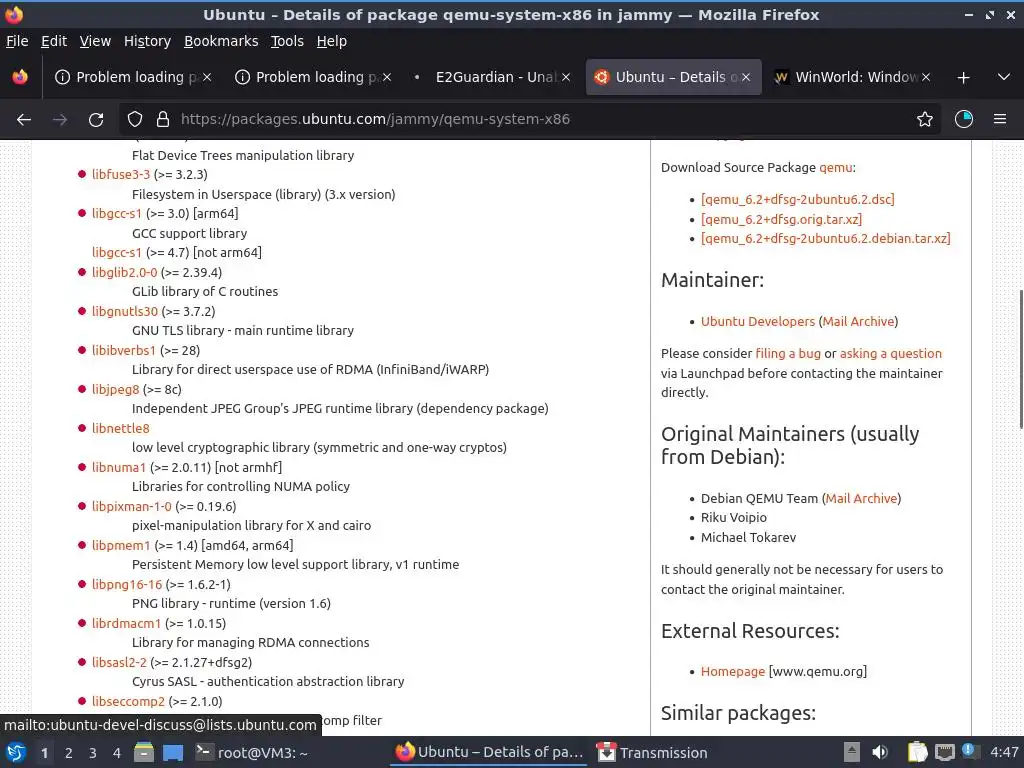
Task: Open the libsasl2-2 package link
Action: pos(120,662)
